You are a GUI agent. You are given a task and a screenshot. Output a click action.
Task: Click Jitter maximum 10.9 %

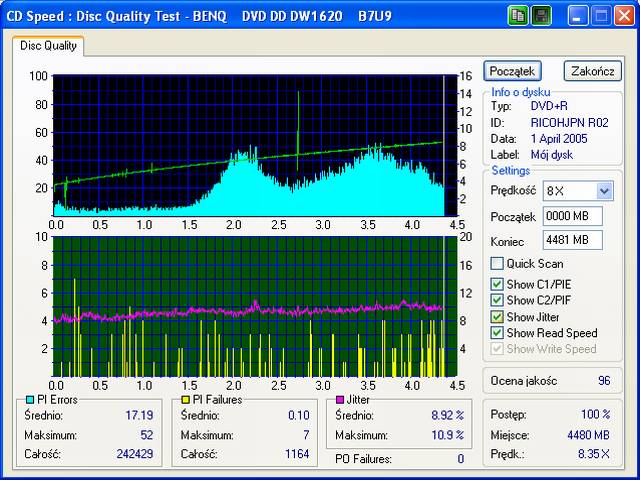pos(447,435)
